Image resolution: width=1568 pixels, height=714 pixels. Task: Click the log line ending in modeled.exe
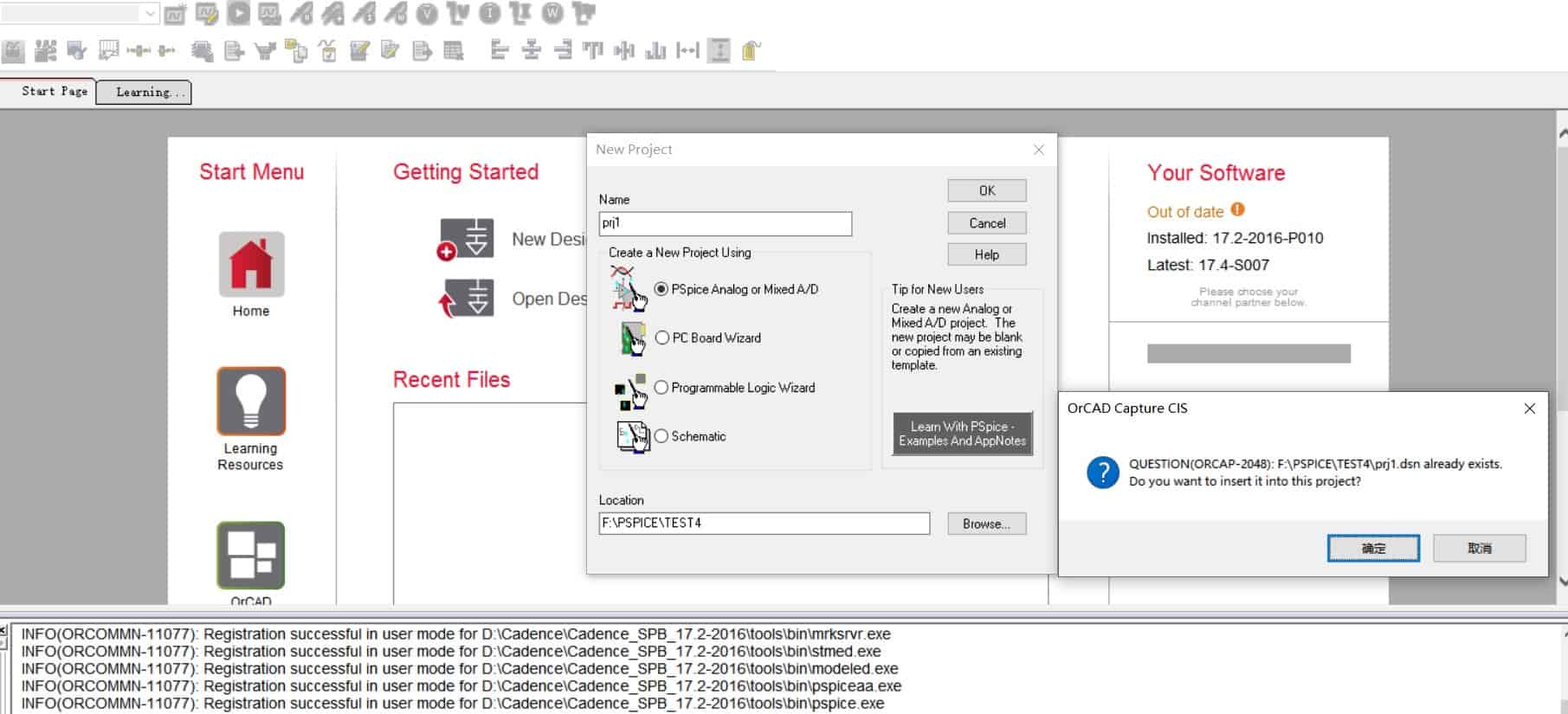tap(460, 669)
